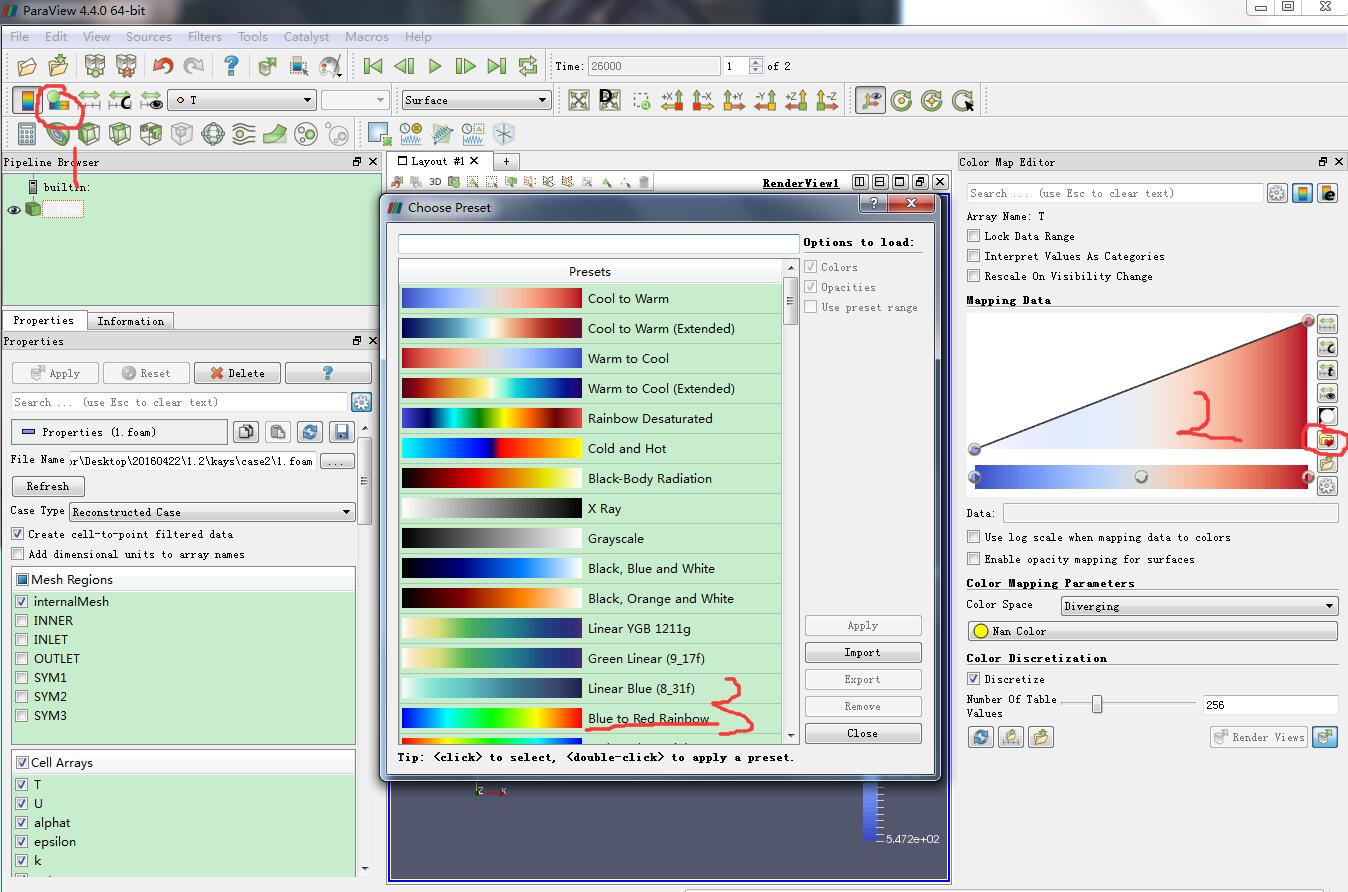Click the Reset Camera icon

578,100
